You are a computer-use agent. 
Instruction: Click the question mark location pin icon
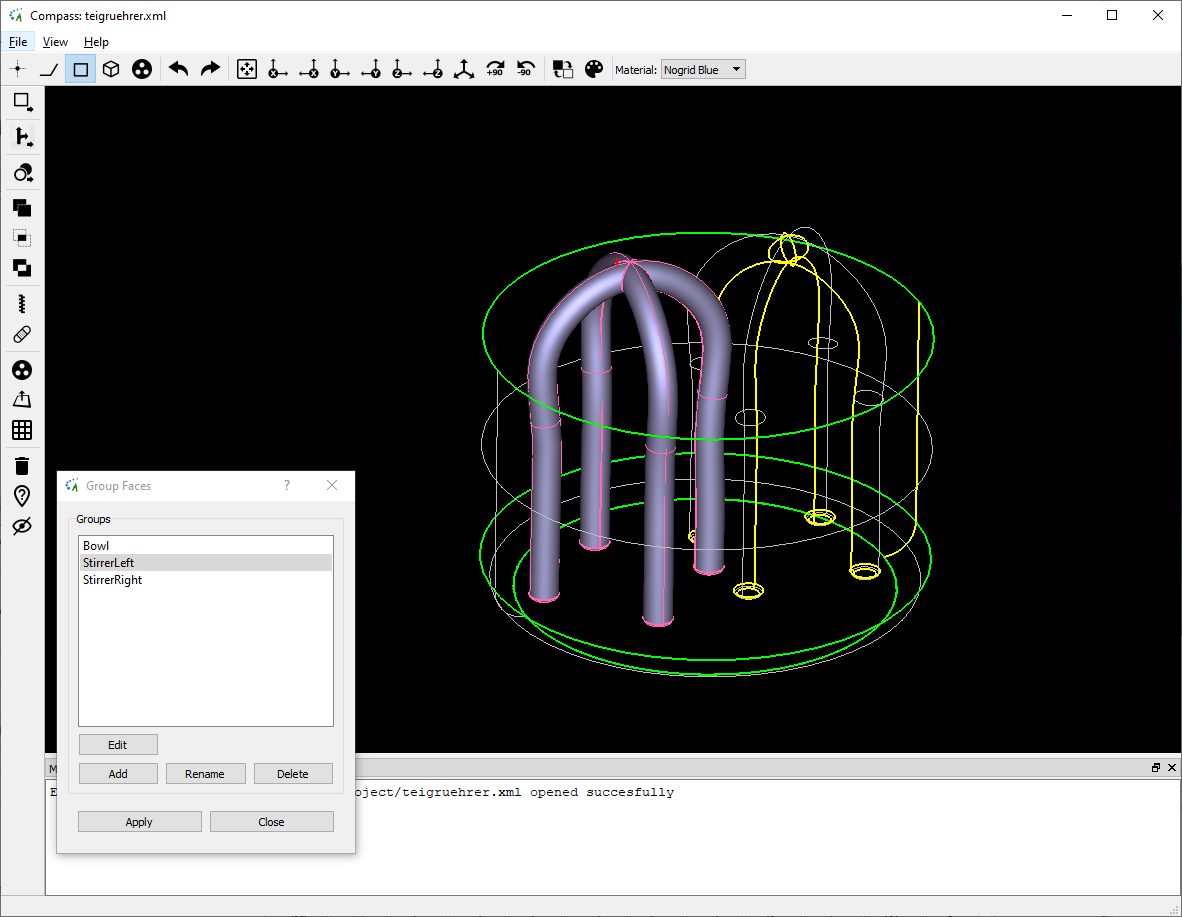point(23,496)
